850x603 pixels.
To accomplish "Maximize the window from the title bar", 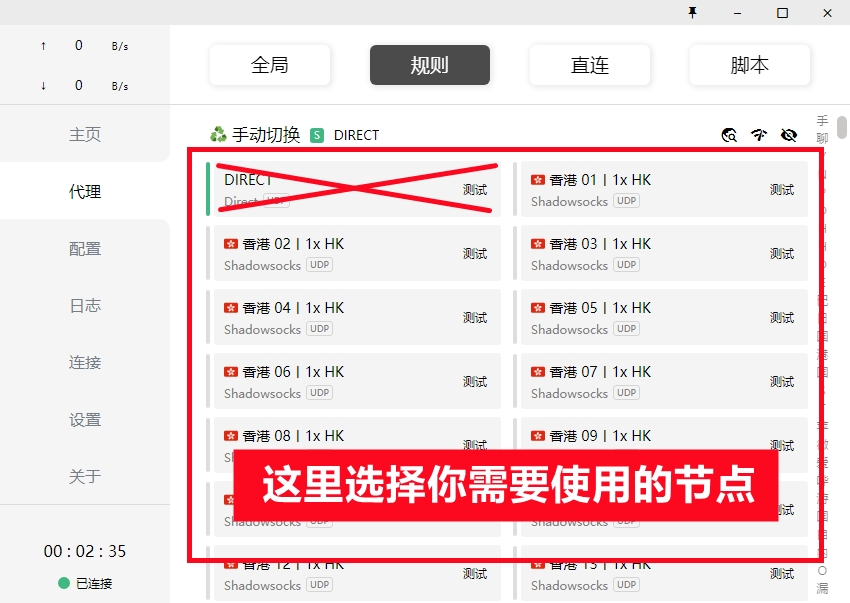I will [x=782, y=12].
